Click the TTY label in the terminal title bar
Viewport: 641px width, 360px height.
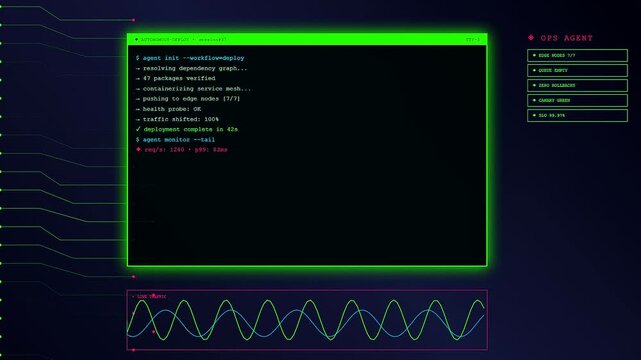click(x=473, y=40)
